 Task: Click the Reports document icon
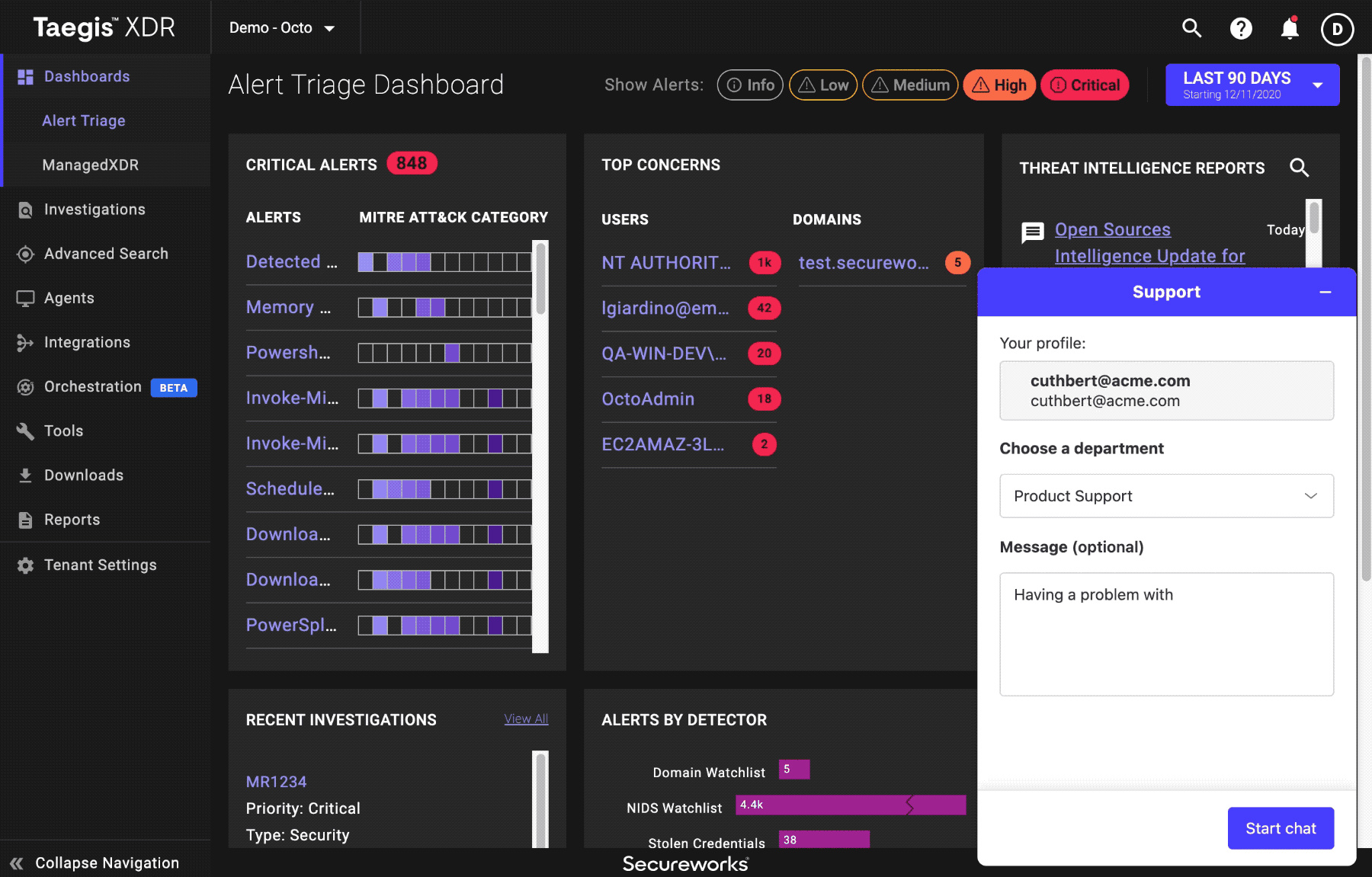coord(25,520)
